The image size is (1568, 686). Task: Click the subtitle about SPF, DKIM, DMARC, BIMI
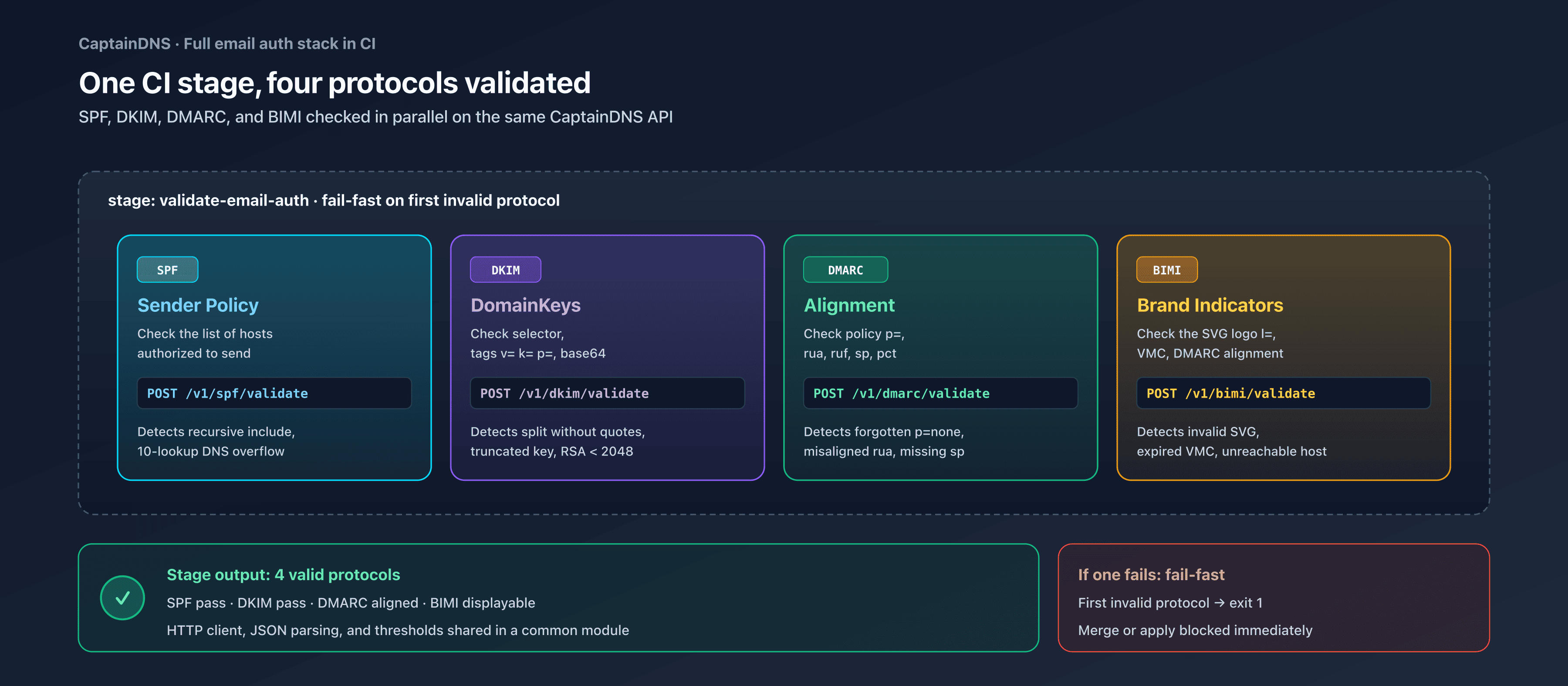375,117
